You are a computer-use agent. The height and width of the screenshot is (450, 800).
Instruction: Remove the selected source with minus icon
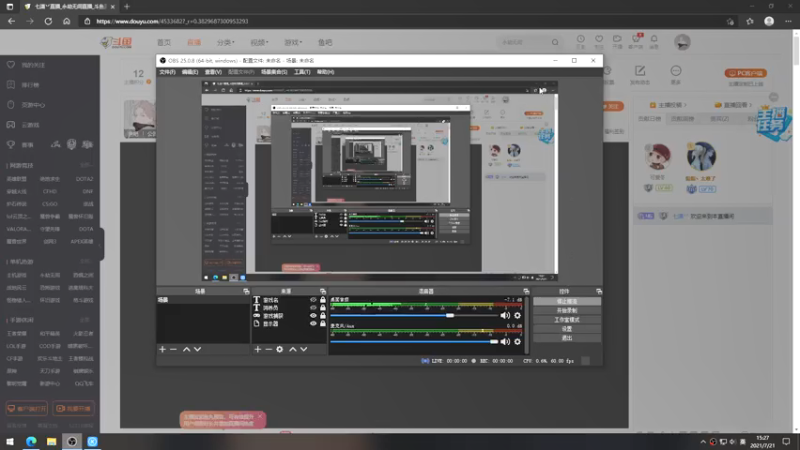tap(268, 349)
